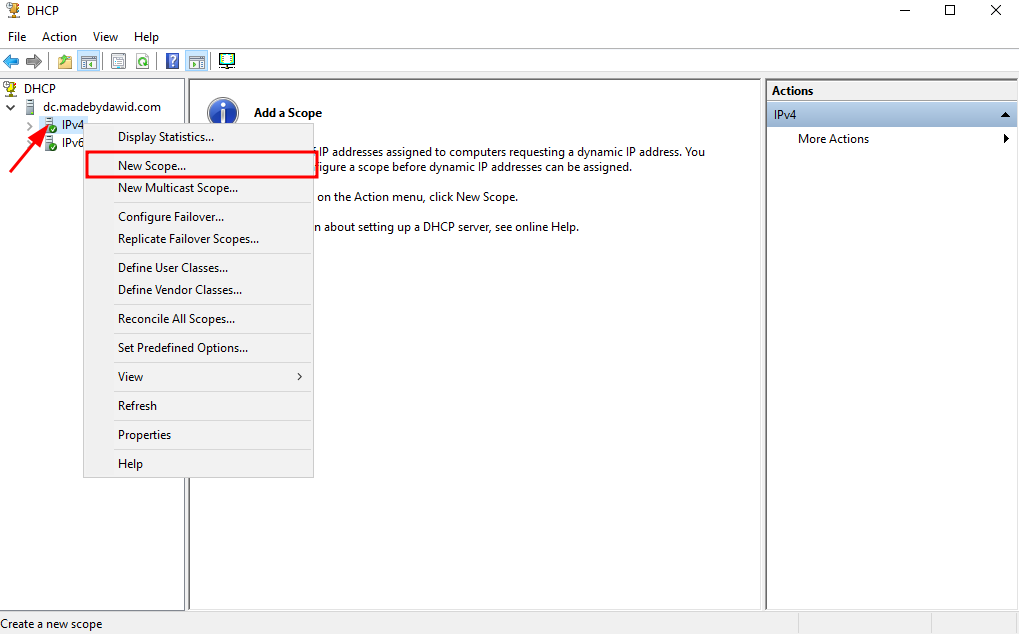Click Refresh in the context menu
The height and width of the screenshot is (634, 1019).
[x=198, y=406]
